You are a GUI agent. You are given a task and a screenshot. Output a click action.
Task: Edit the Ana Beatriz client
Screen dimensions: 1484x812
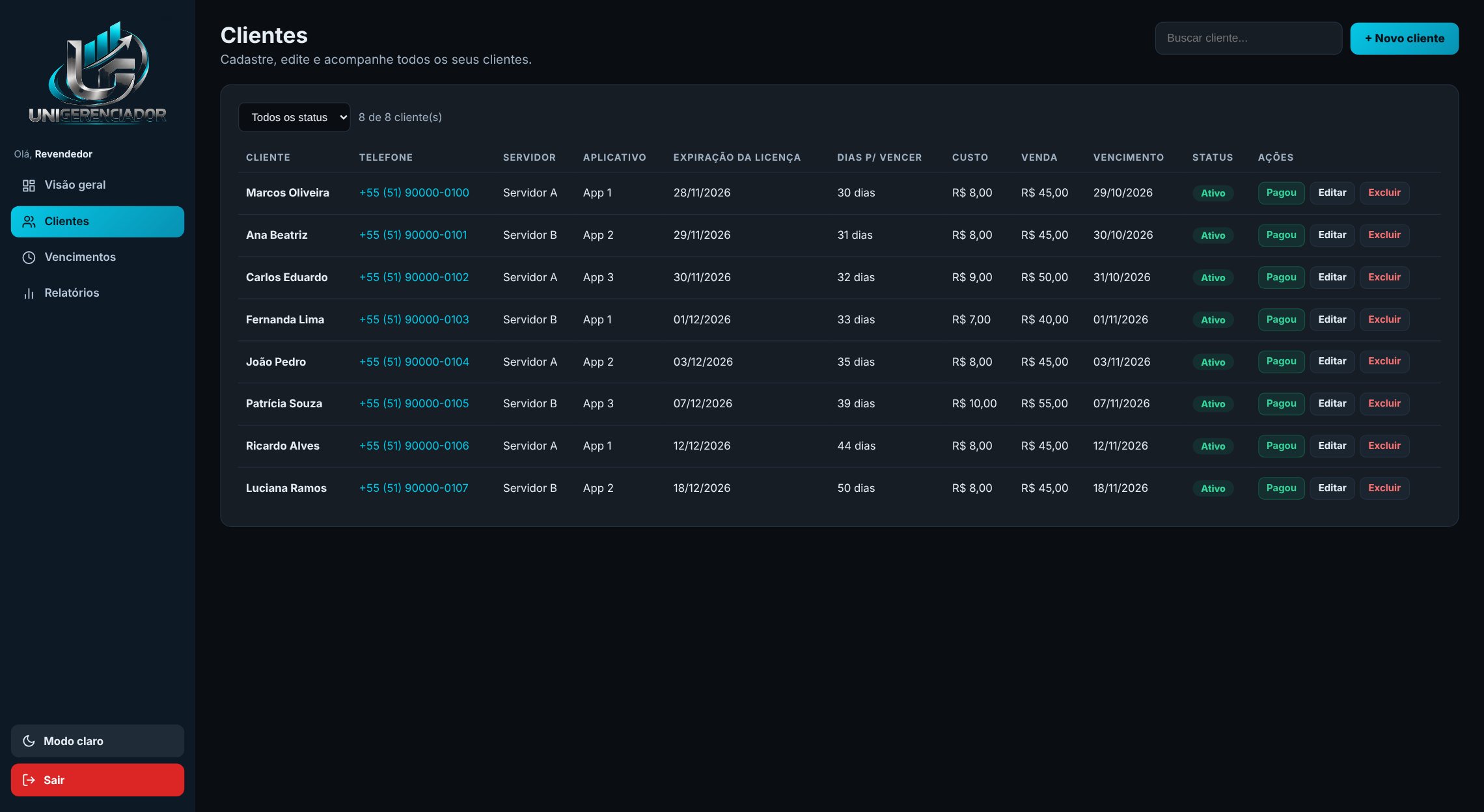point(1332,236)
